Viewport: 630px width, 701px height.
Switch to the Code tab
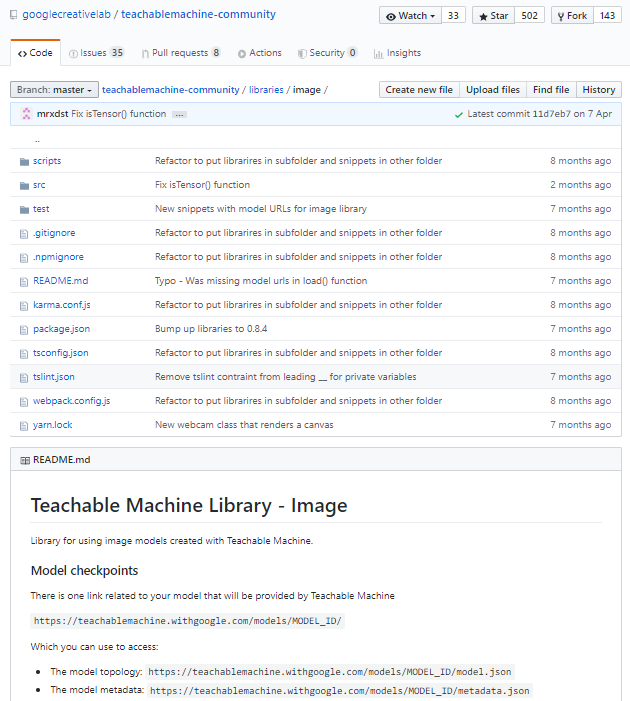35,53
